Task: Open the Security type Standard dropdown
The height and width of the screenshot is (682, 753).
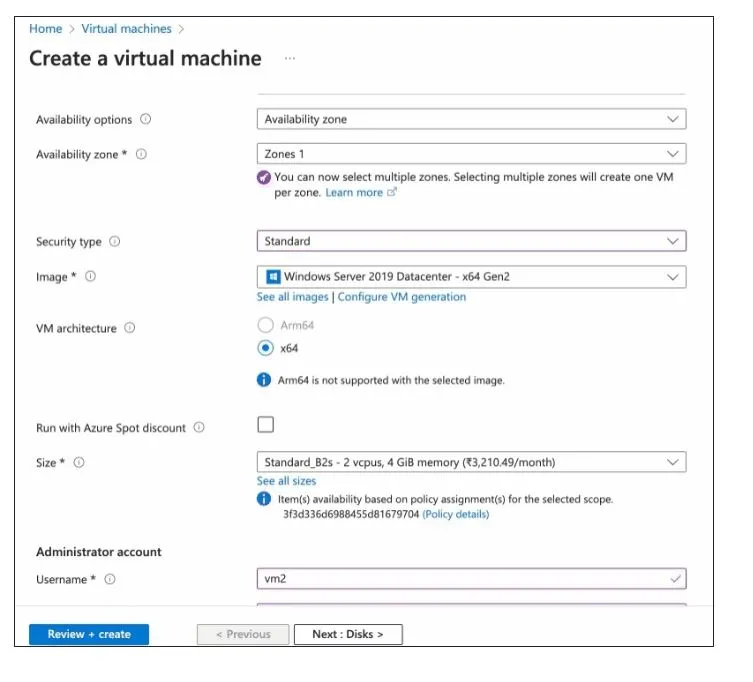Action: 471,241
